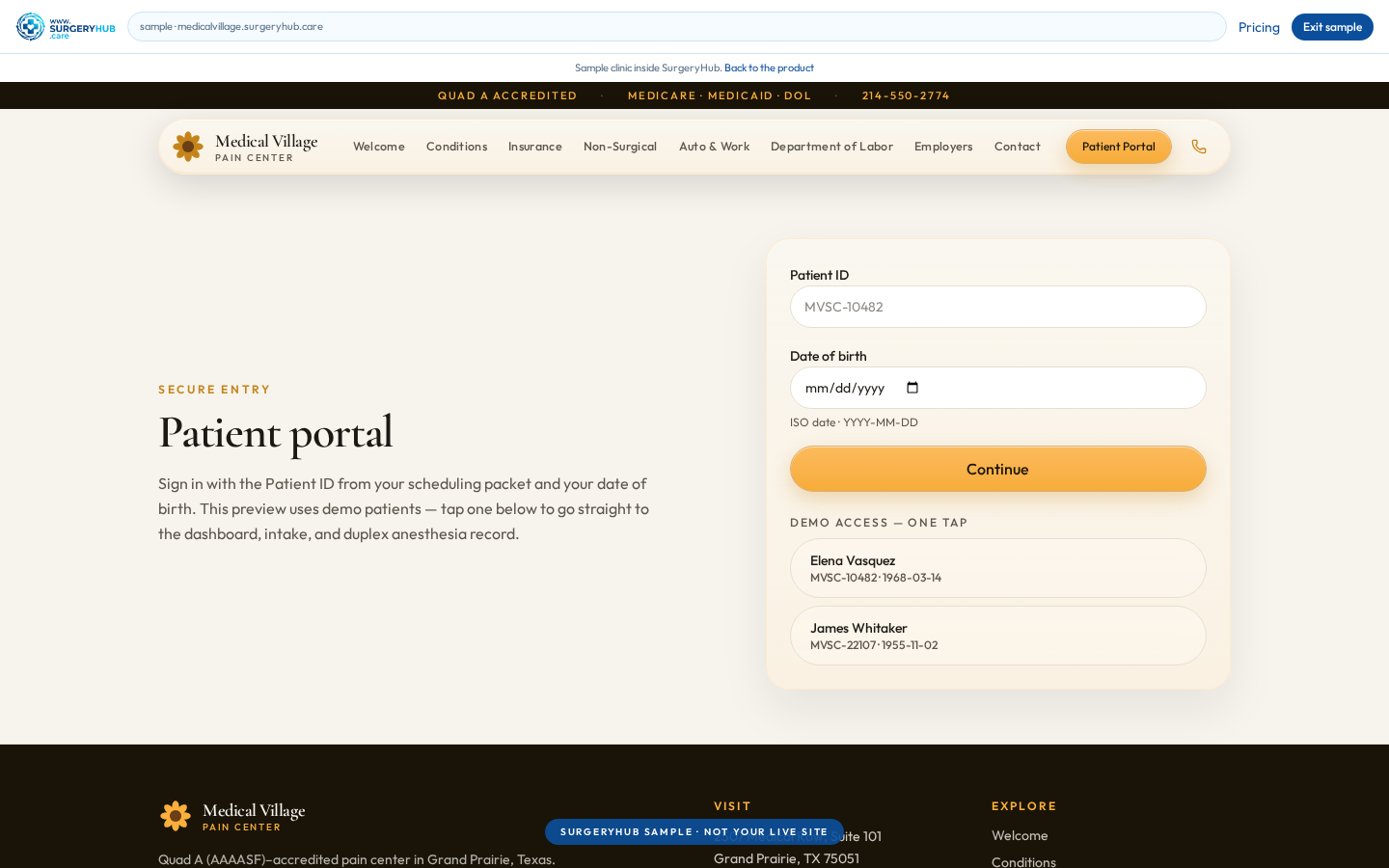Choose demo patient Elena Vasquez
This screenshot has width=1389, height=868.
pyautogui.click(x=998, y=568)
